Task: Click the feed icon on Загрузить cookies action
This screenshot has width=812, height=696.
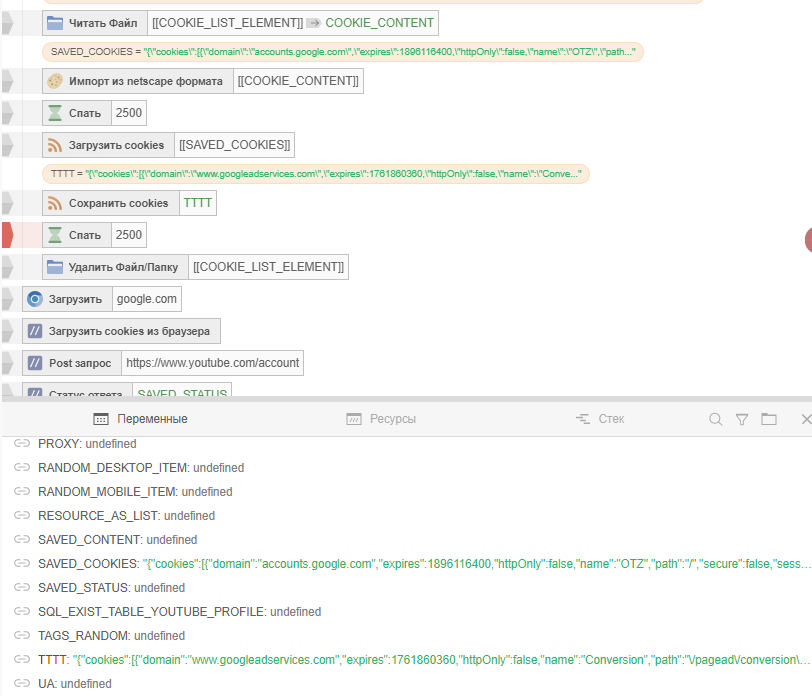Action: [x=55, y=146]
